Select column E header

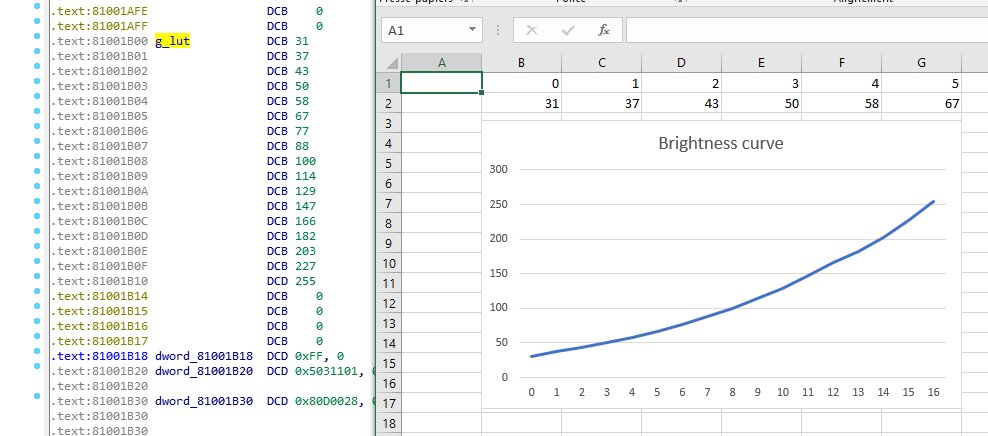click(761, 62)
